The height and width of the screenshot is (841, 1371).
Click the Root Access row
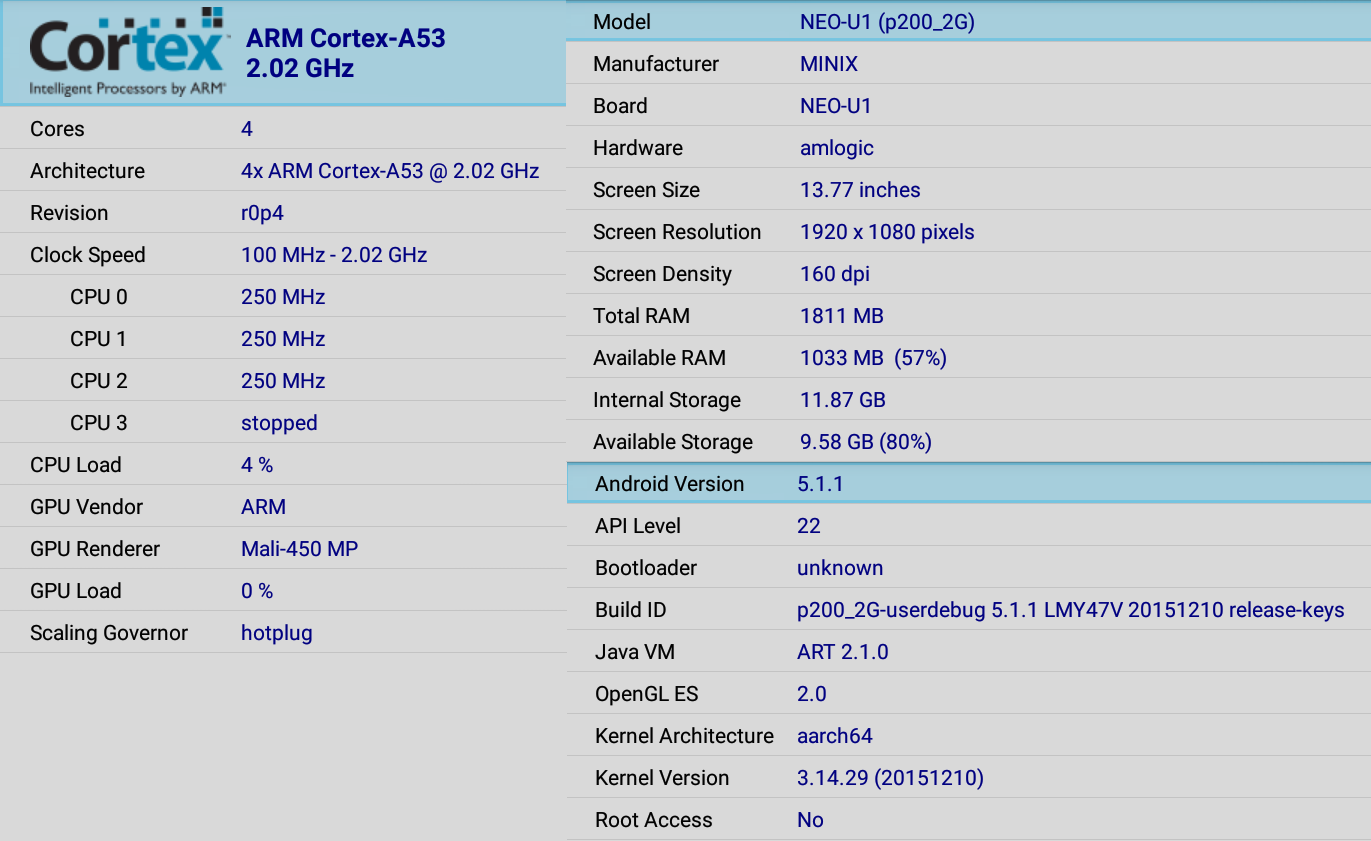tap(968, 819)
